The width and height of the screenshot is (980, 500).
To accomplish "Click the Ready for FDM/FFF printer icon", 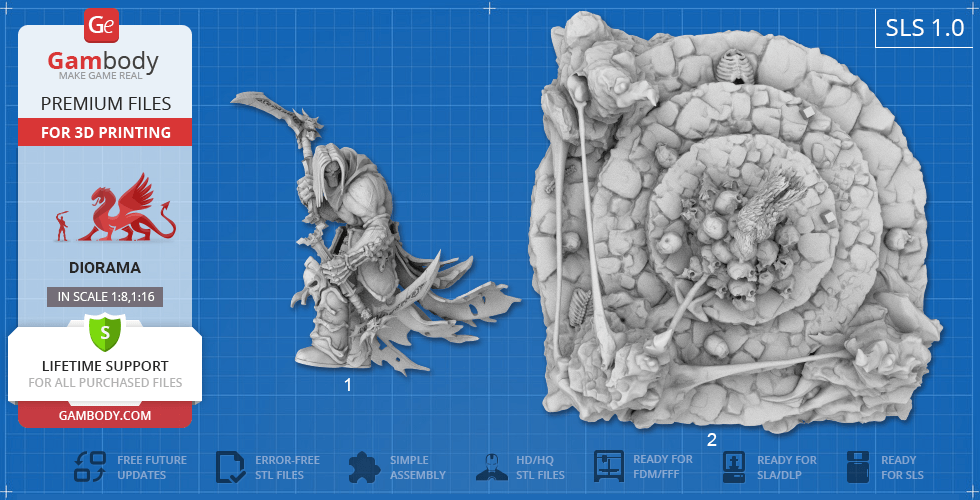I will pos(609,467).
